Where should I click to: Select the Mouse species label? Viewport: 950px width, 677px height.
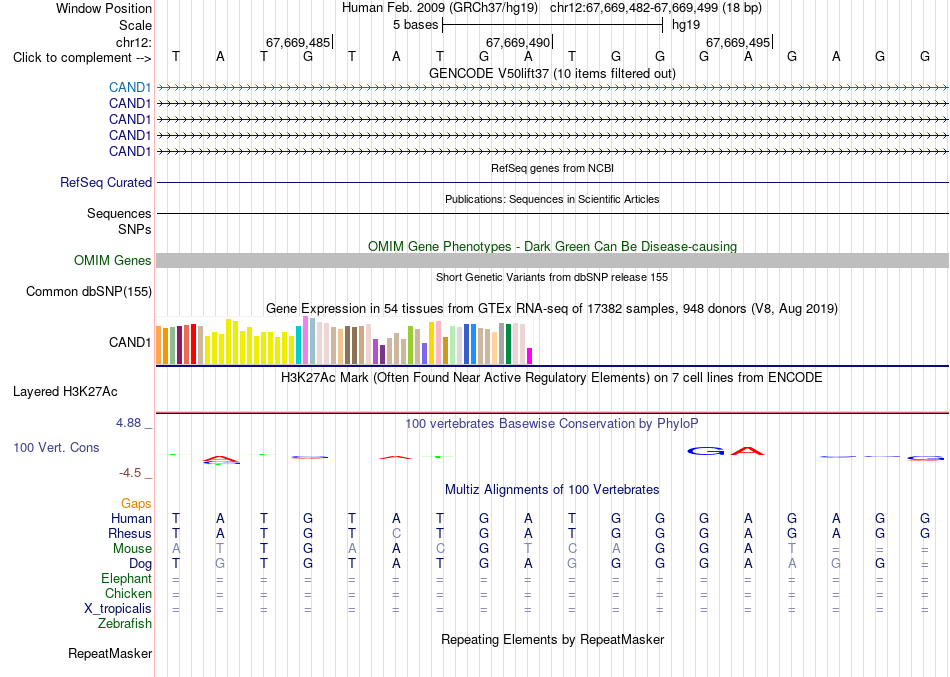point(132,549)
